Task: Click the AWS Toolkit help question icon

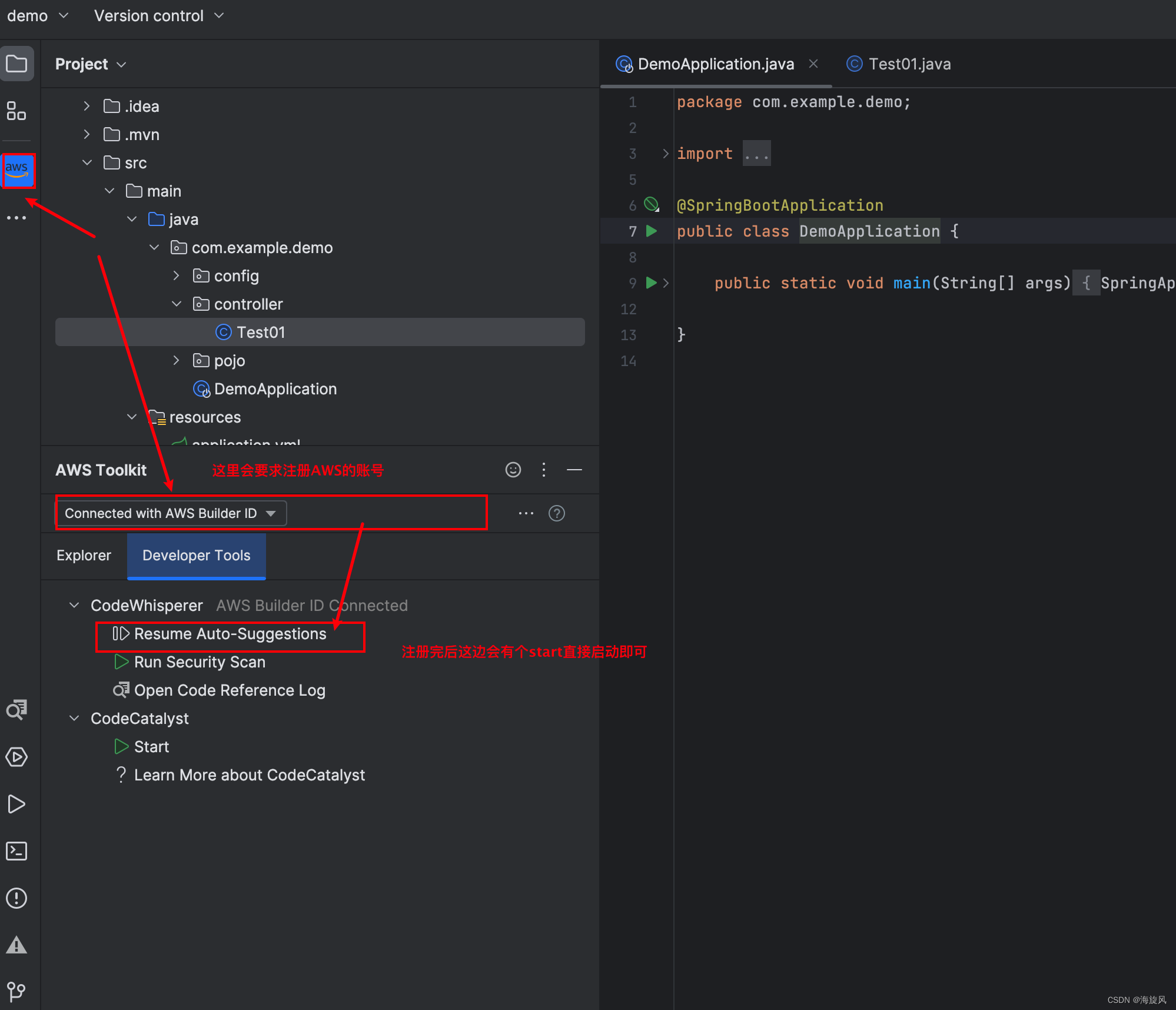Action: (557, 513)
